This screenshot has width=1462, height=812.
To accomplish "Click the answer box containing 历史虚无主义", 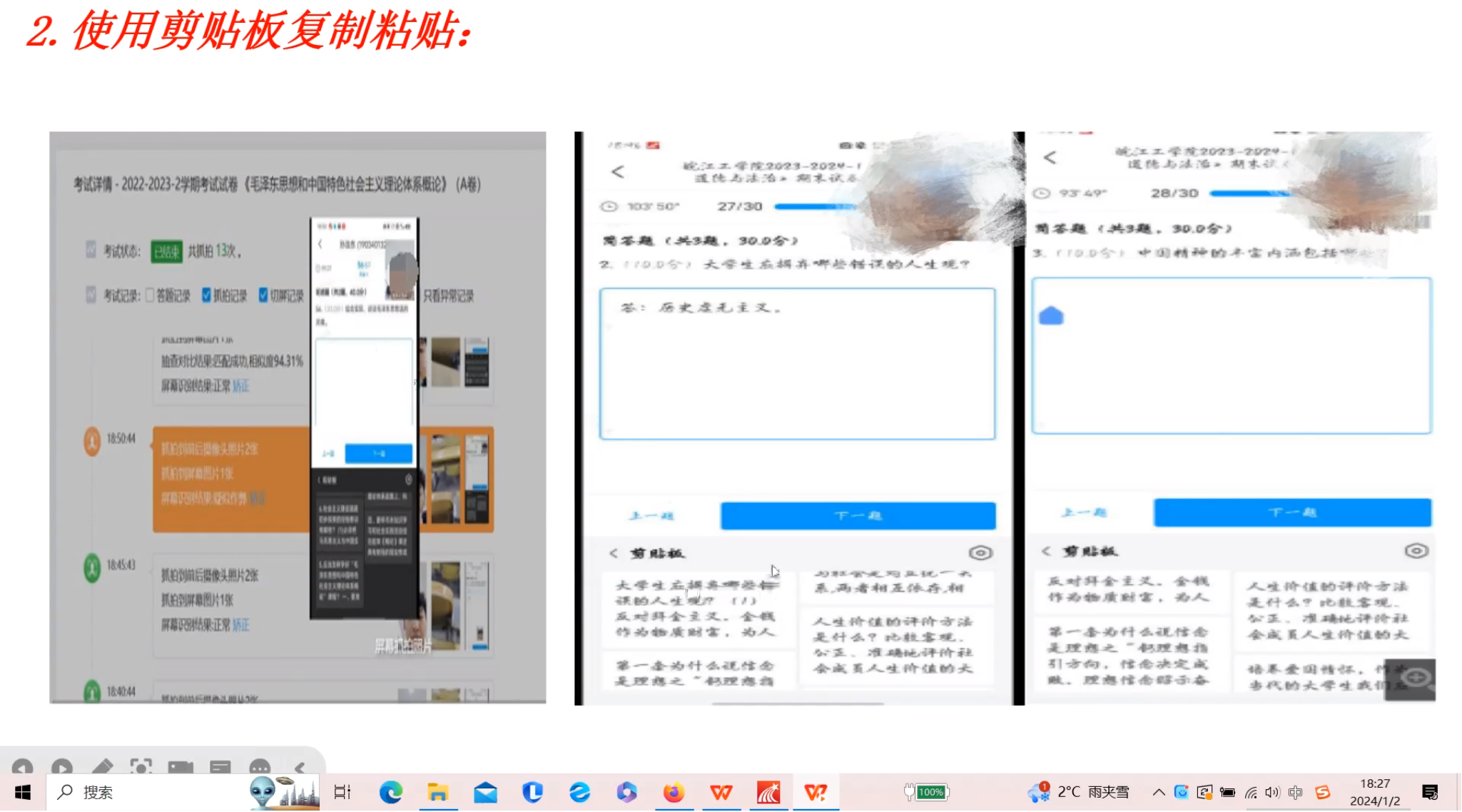I will click(797, 364).
